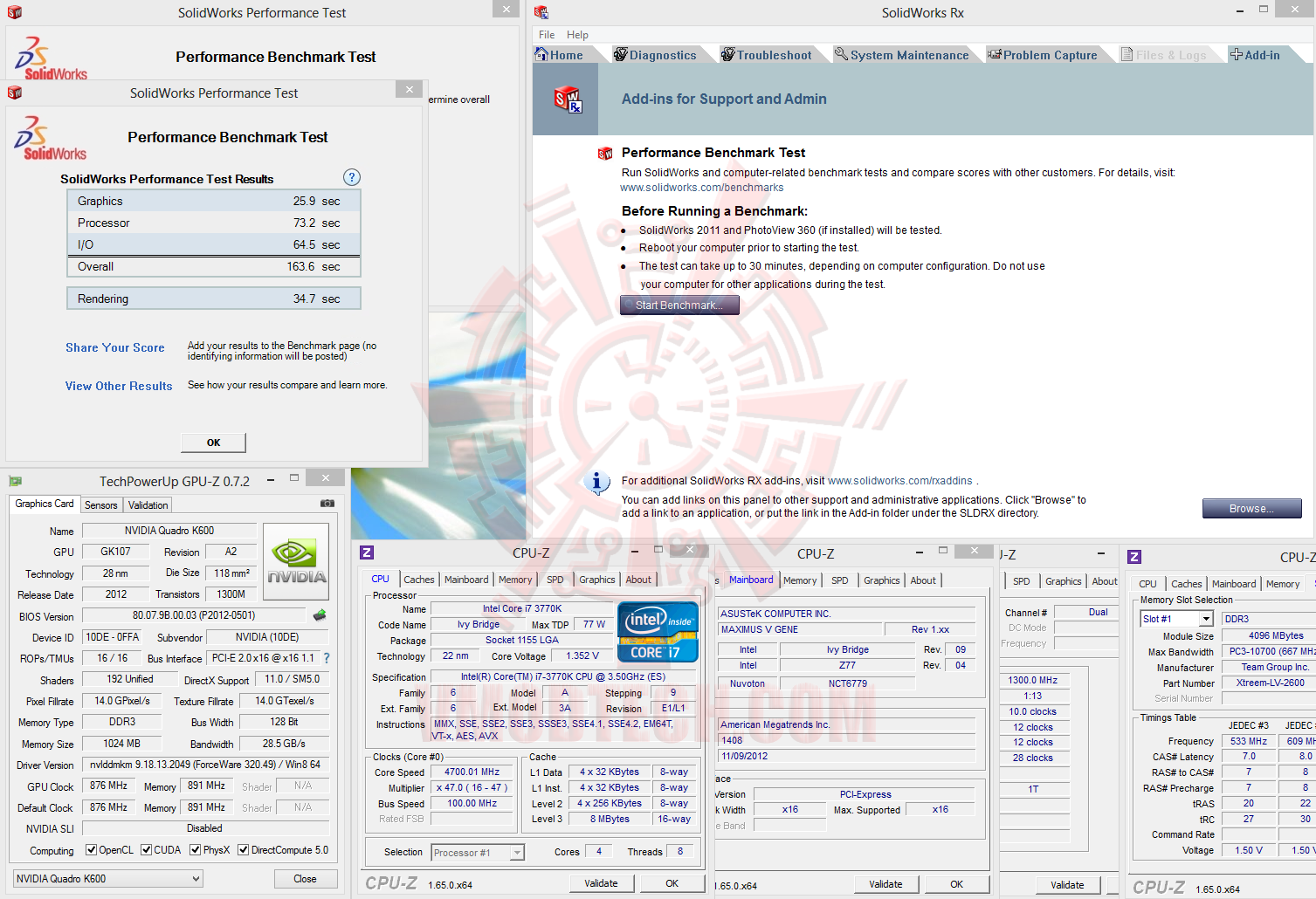This screenshot has width=1316, height=899.
Task: Click the Bus Interface question mark in GPU-Z
Action: click(327, 658)
